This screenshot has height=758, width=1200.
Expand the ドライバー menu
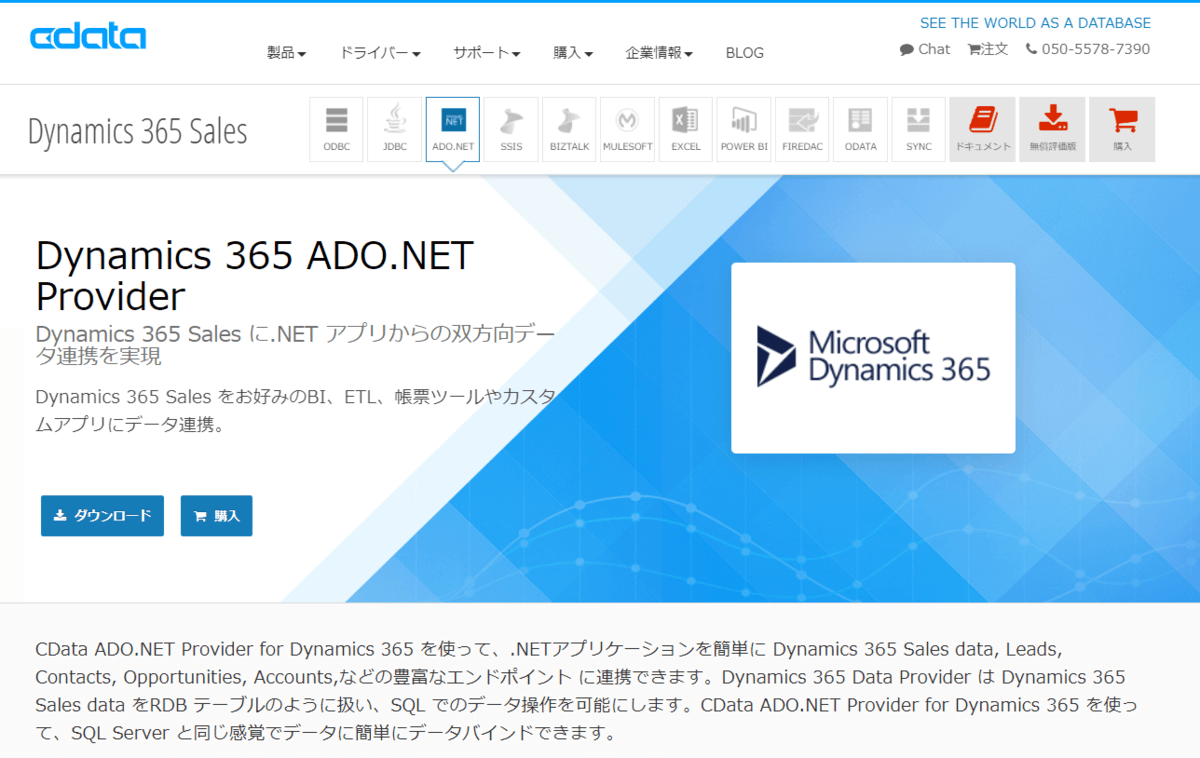380,53
